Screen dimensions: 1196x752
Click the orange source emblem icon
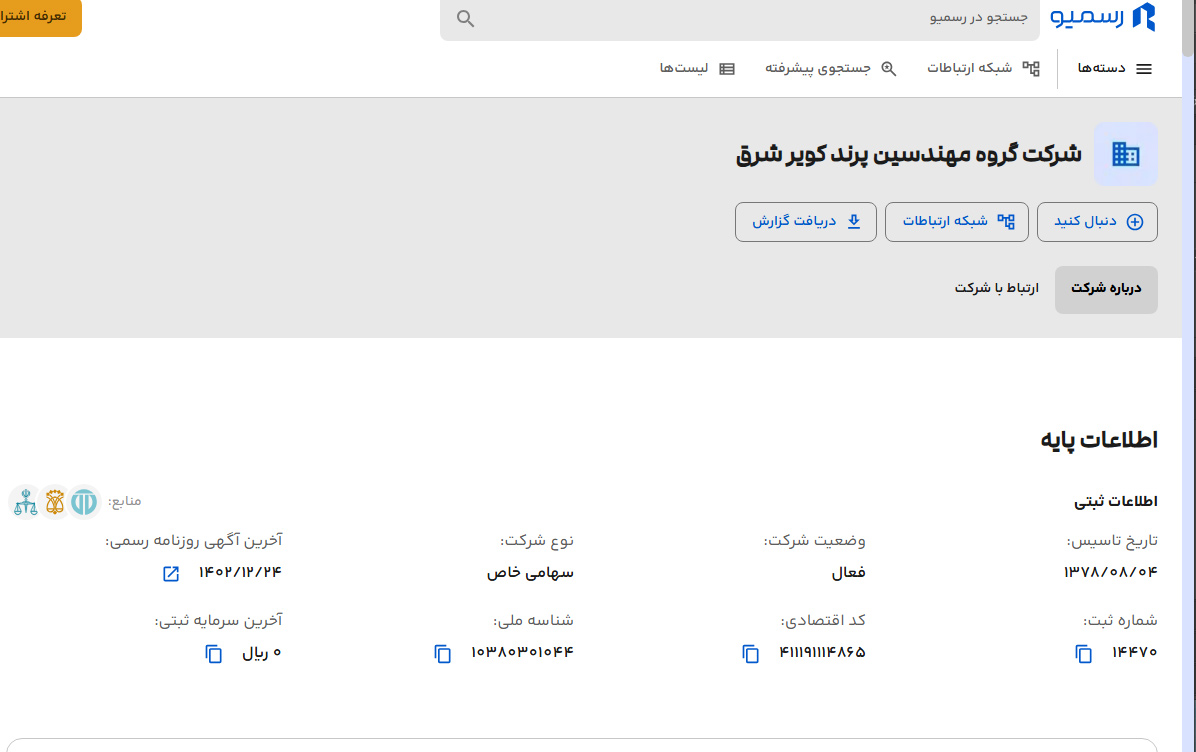54,501
